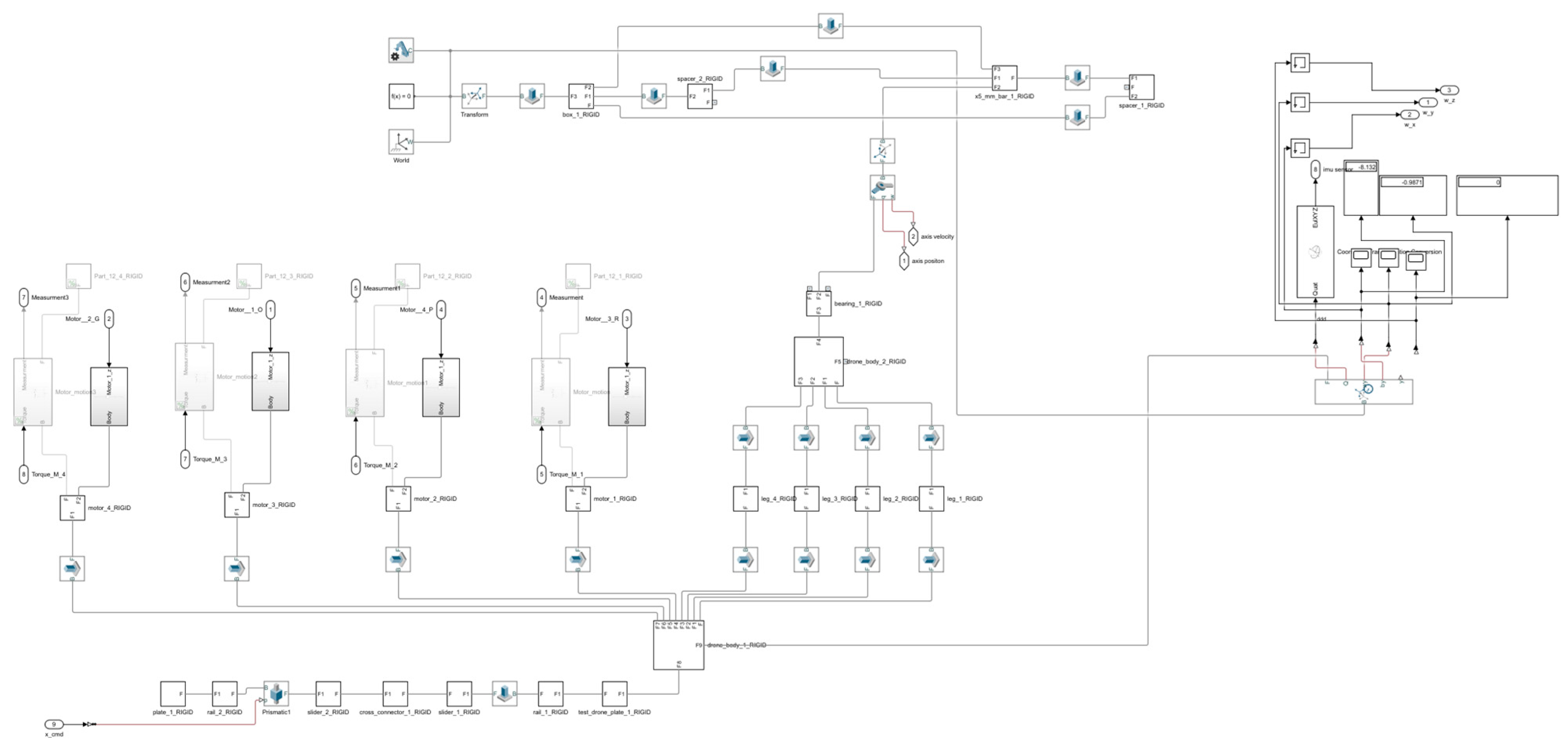Select the w_z output port 3
Screen dimensions: 1568x748
point(1449,90)
